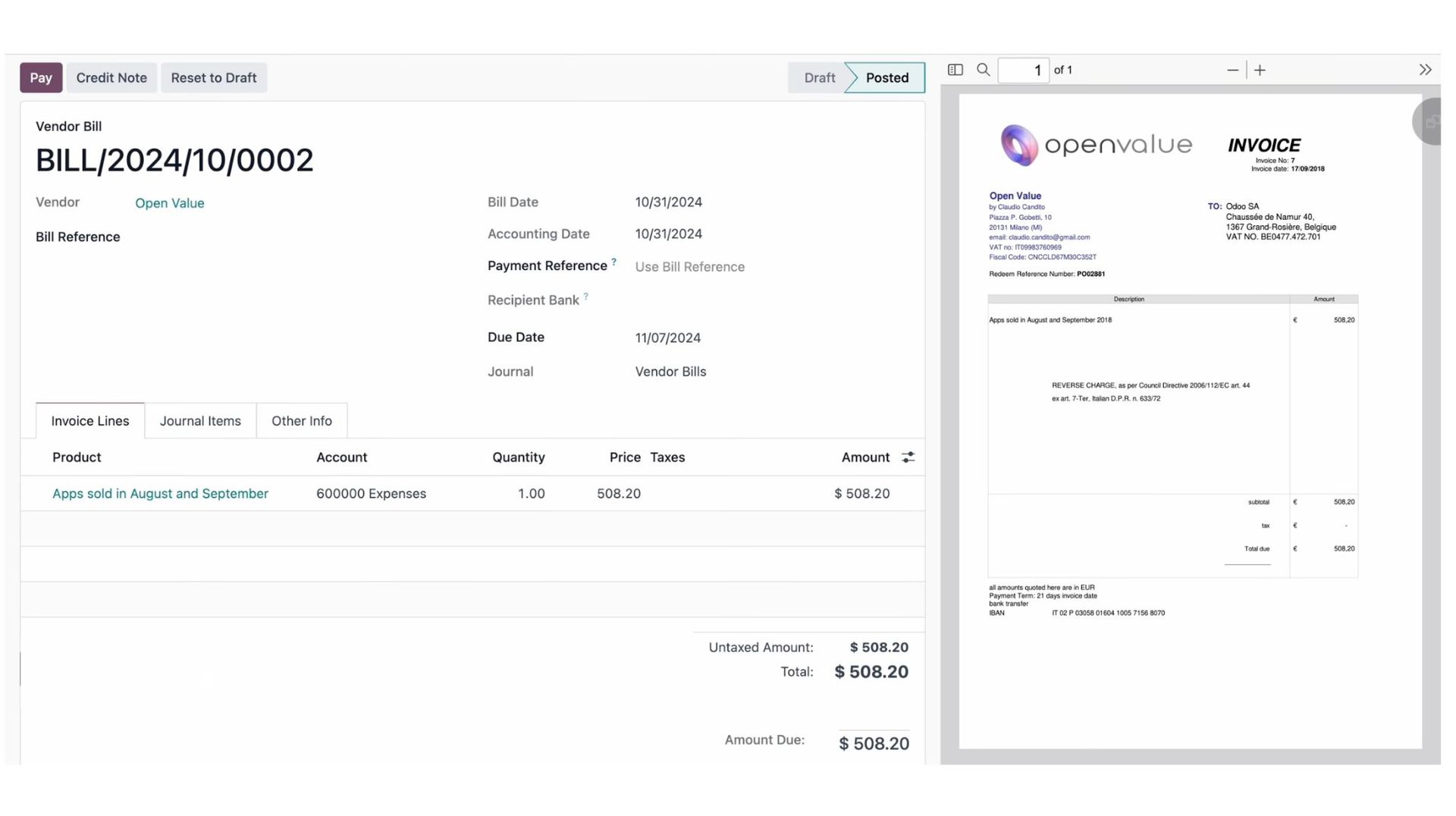Click the Payment Reference help icon

point(614,262)
